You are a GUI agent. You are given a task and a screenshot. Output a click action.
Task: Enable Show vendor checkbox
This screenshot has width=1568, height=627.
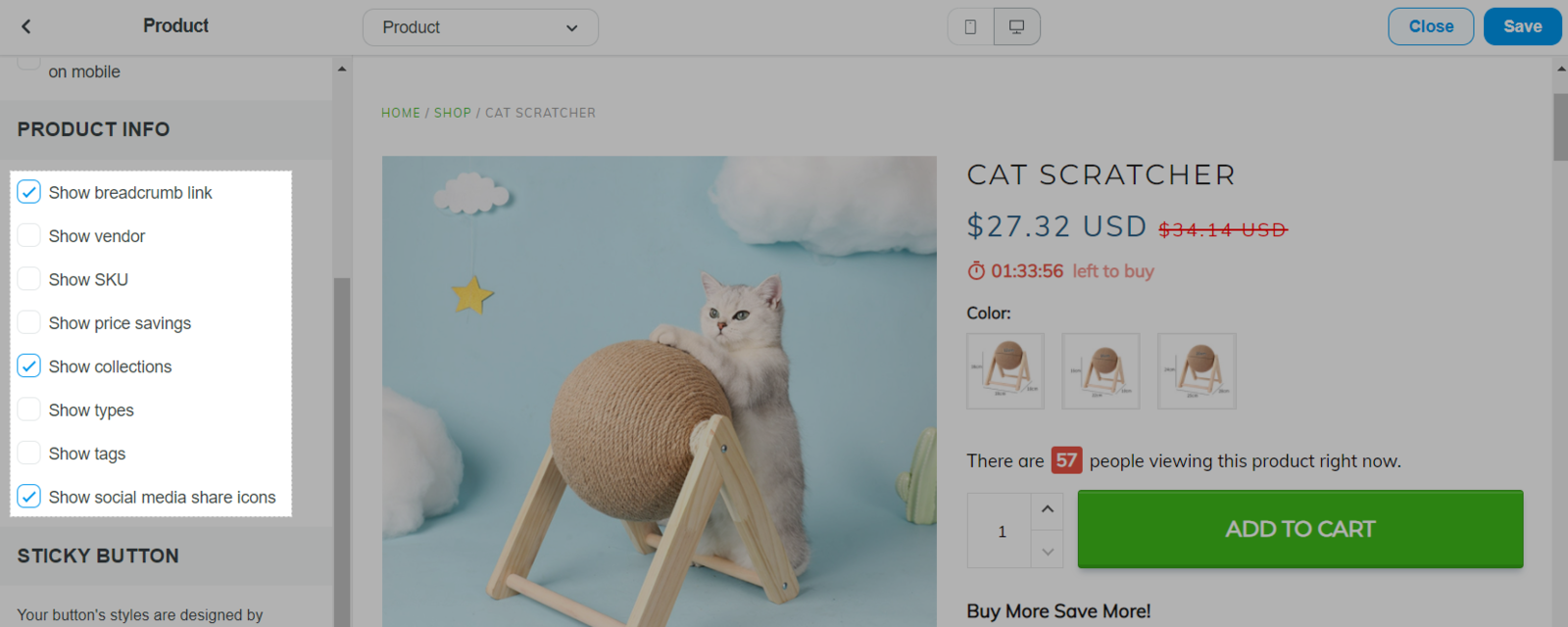29,235
